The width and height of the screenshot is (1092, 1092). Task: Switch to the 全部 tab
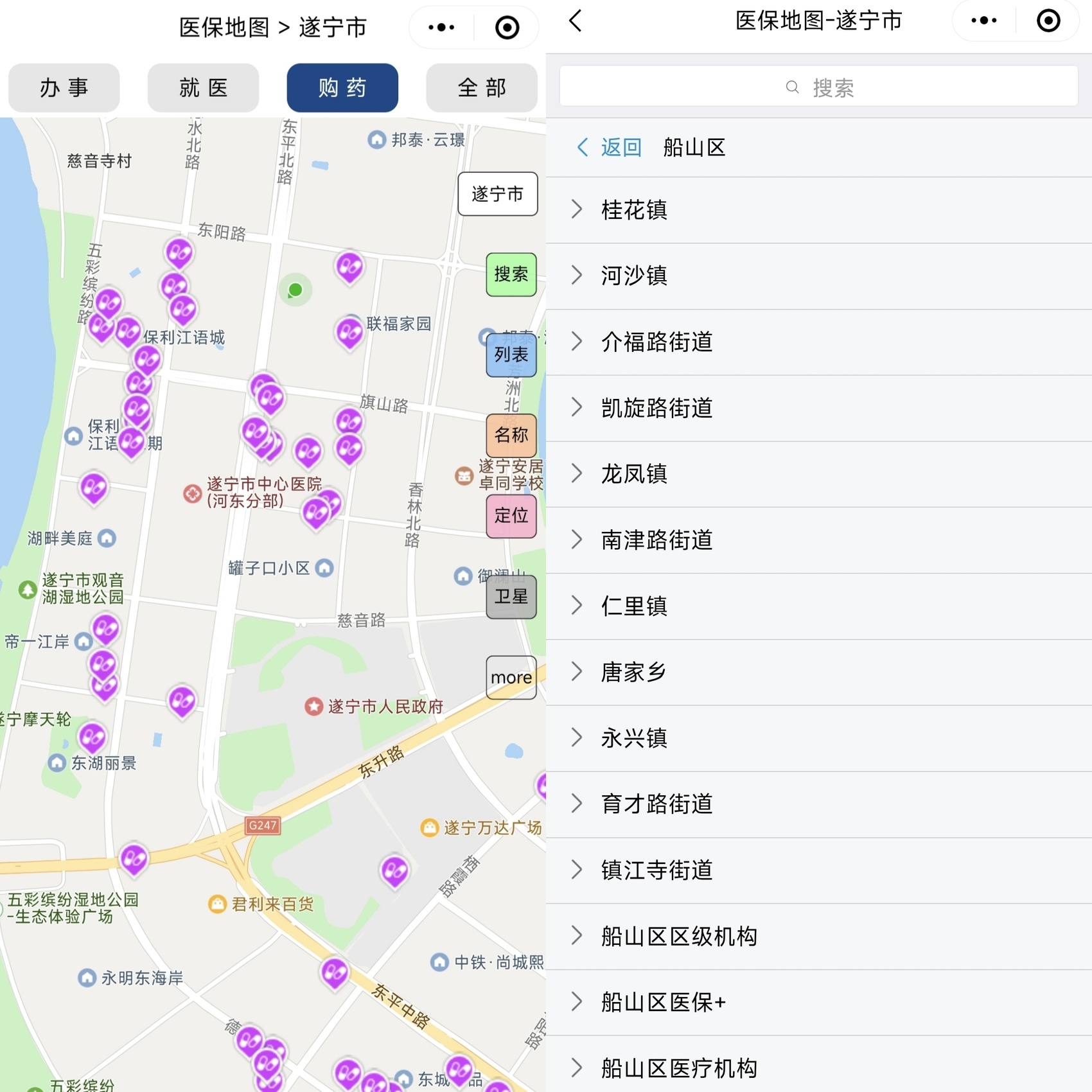(481, 88)
